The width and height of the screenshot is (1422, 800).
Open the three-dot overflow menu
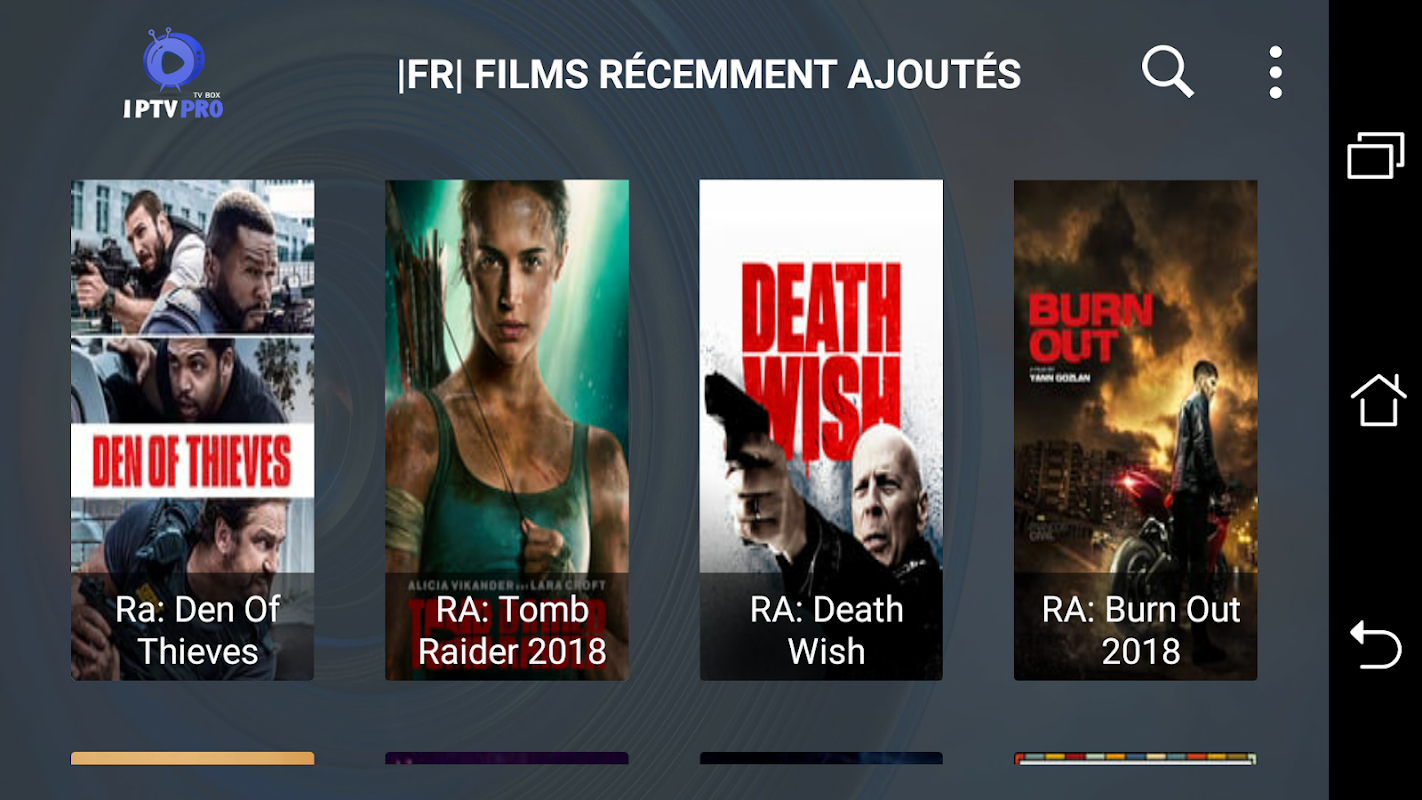pos(1275,72)
